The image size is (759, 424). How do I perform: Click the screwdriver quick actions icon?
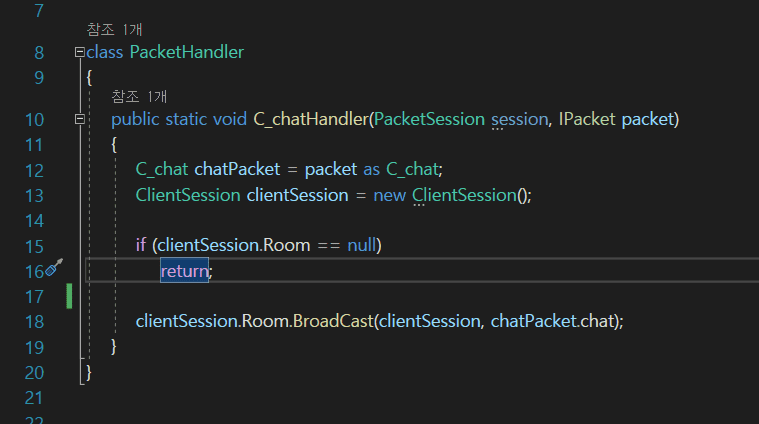[x=54, y=267]
